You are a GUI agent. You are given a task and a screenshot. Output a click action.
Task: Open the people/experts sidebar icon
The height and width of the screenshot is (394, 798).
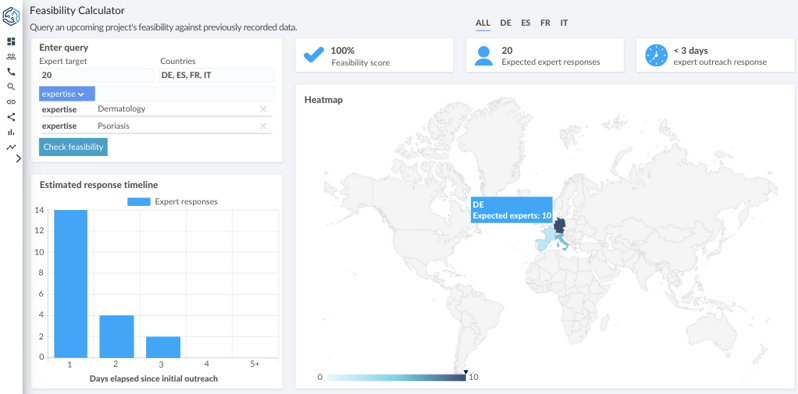pos(11,57)
